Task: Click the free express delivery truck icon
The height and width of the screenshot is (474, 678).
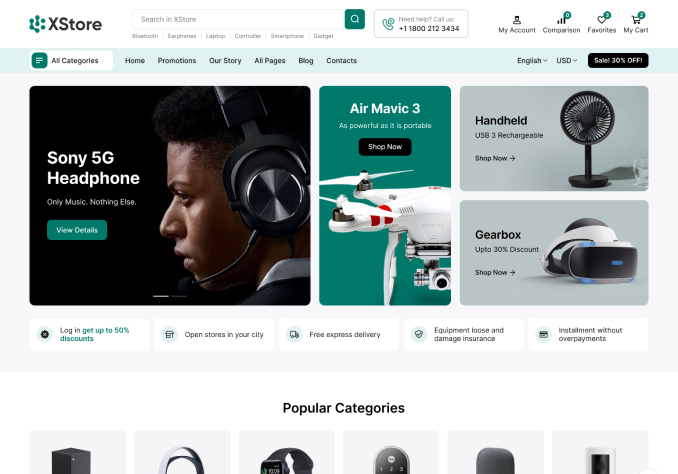Action: [294, 334]
